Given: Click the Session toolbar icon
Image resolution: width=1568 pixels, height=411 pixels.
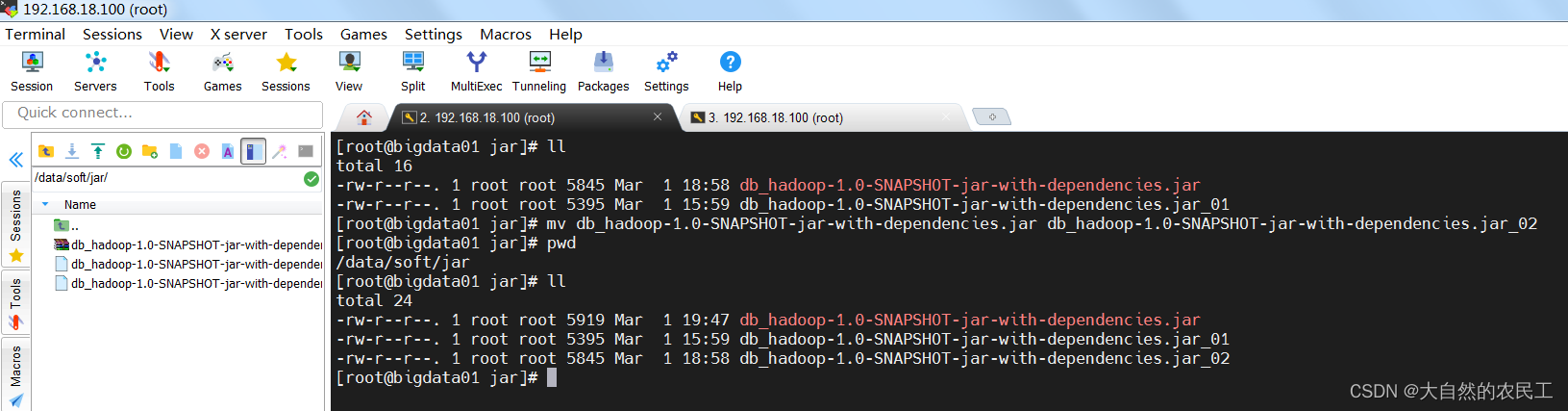Looking at the screenshot, I should pos(32,72).
